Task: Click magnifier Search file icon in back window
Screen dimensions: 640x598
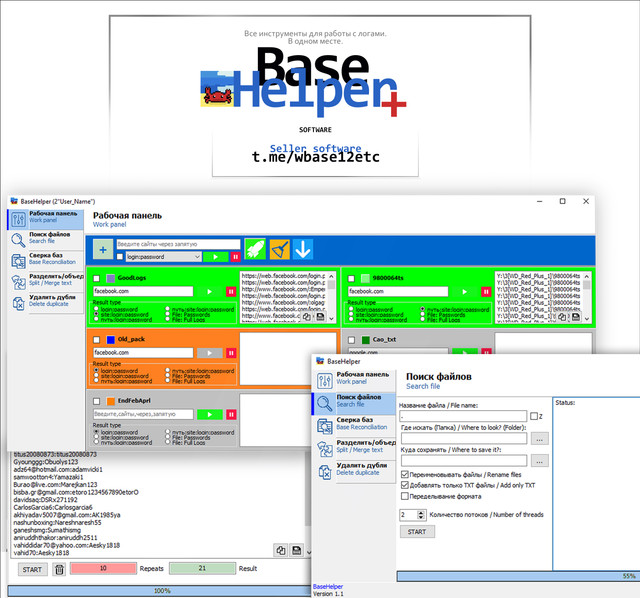Action: coord(18,240)
